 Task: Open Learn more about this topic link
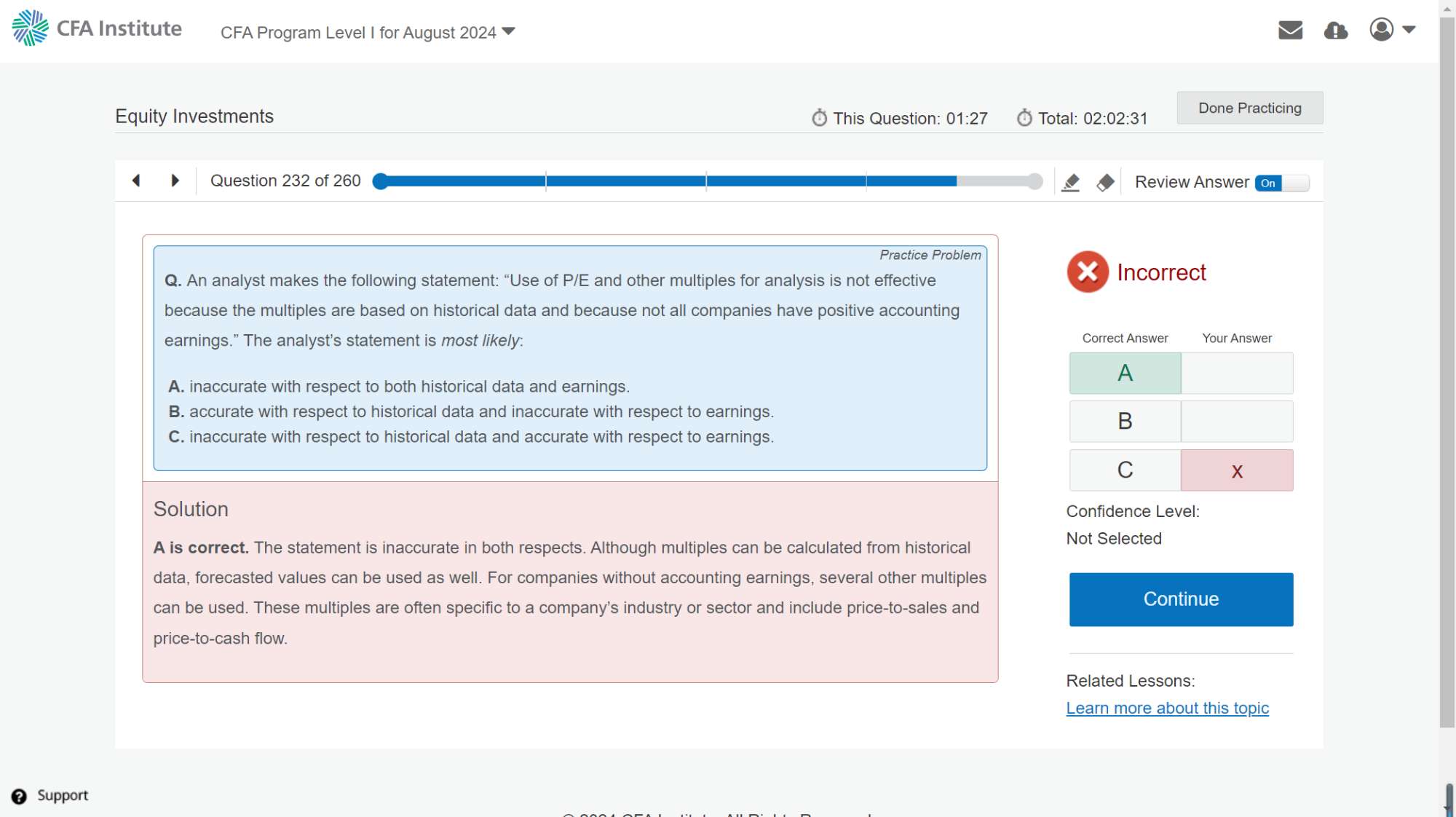1167,709
